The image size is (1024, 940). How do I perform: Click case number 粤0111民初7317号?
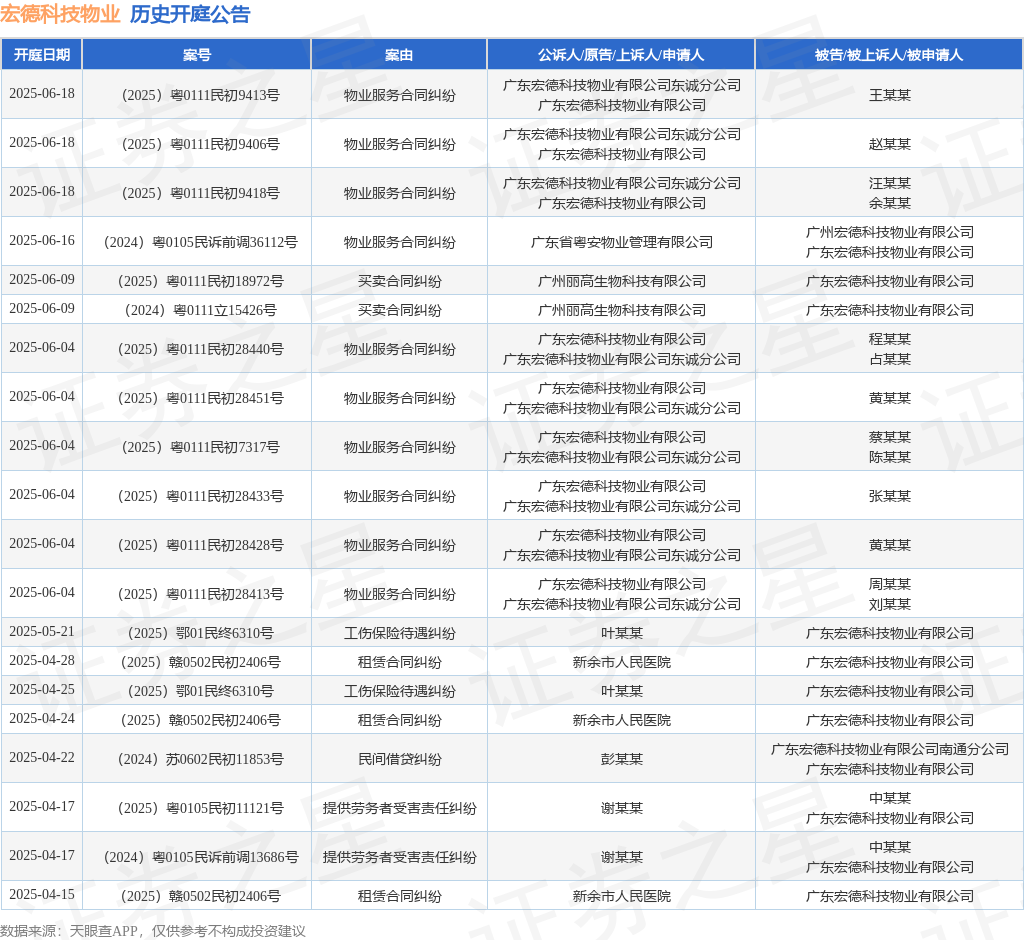tap(200, 447)
